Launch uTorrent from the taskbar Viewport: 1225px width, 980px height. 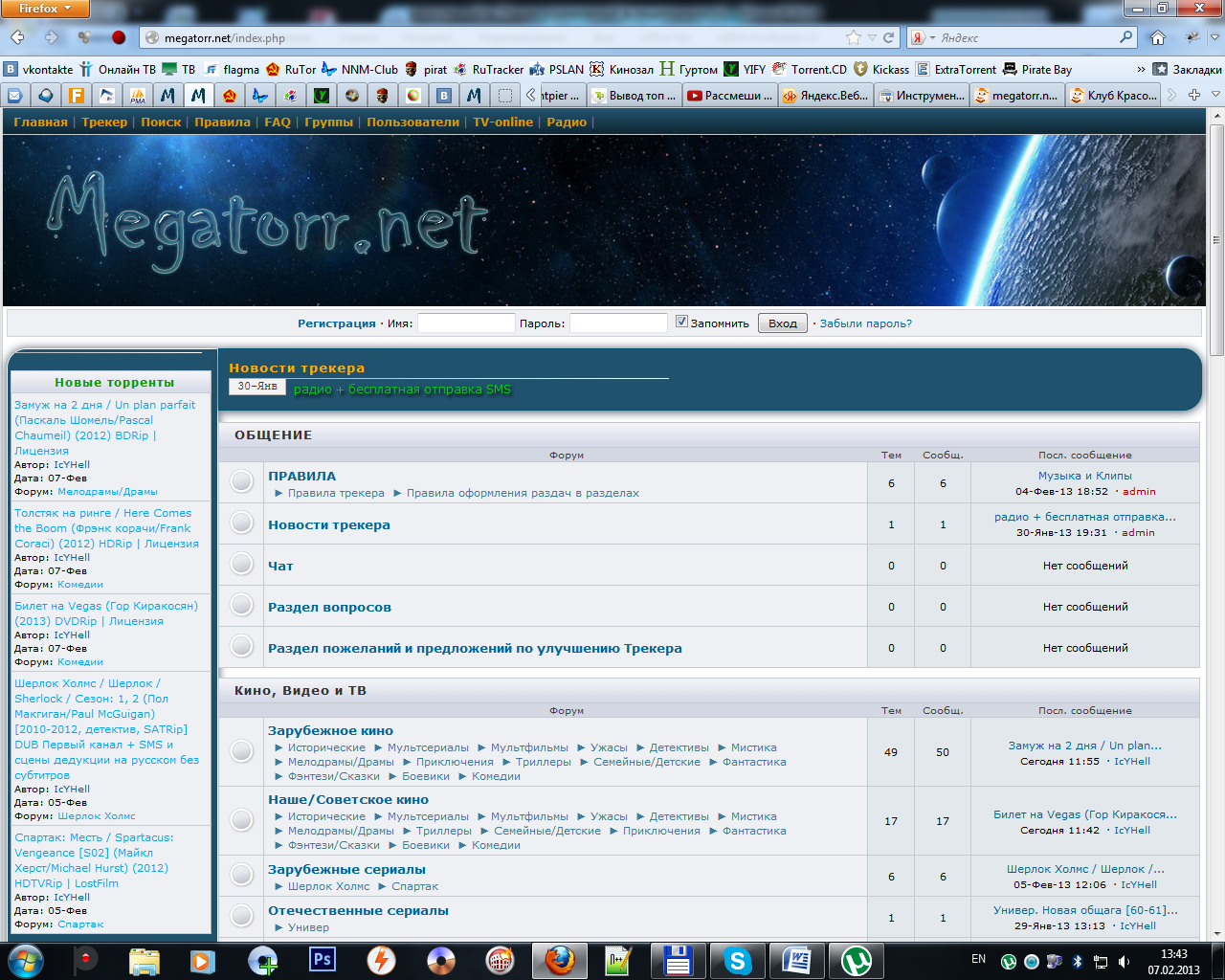[856, 959]
